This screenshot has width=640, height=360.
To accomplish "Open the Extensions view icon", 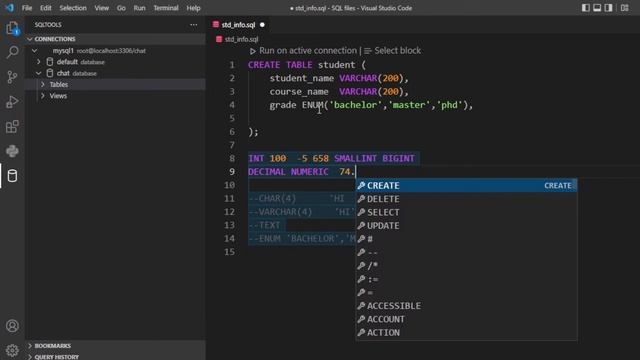I will point(12,127).
